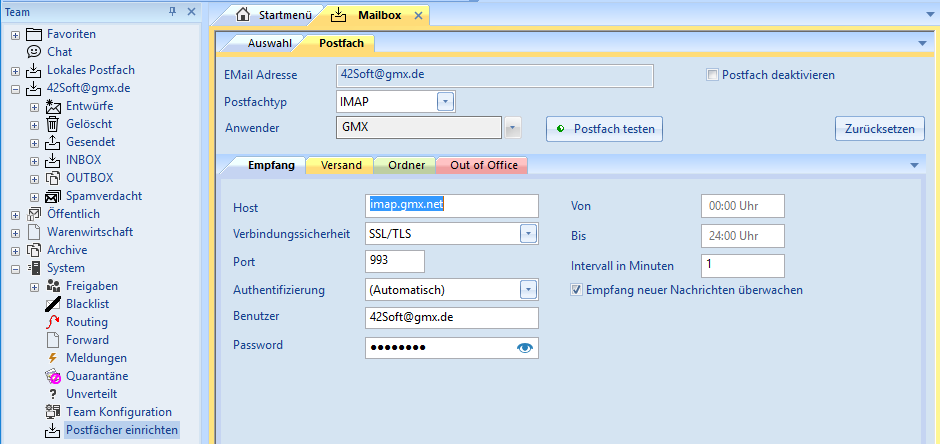The width and height of the screenshot is (940, 444).
Task: Click the Entwürfe drafts icon
Action: [53, 106]
